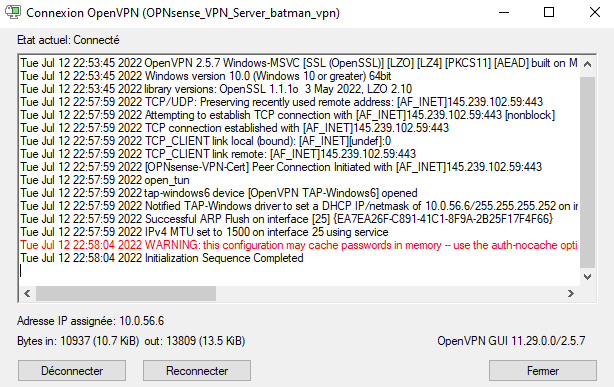Screen dimensions: 614x387
Task: Click the horizontal scrollbar right arrow
Action: click(571, 293)
